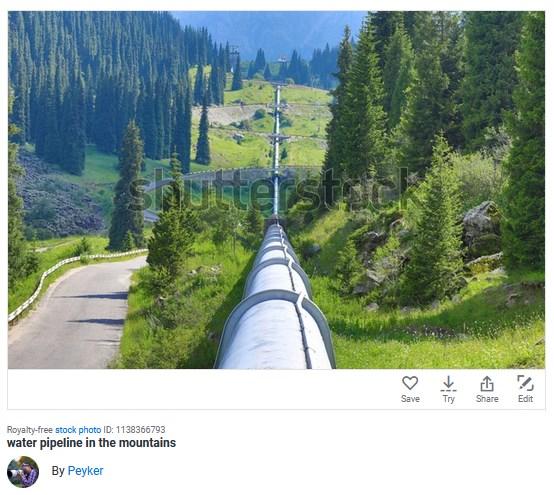Click the water pipeline photo preview
The height and width of the screenshot is (495, 554).
click(x=276, y=190)
